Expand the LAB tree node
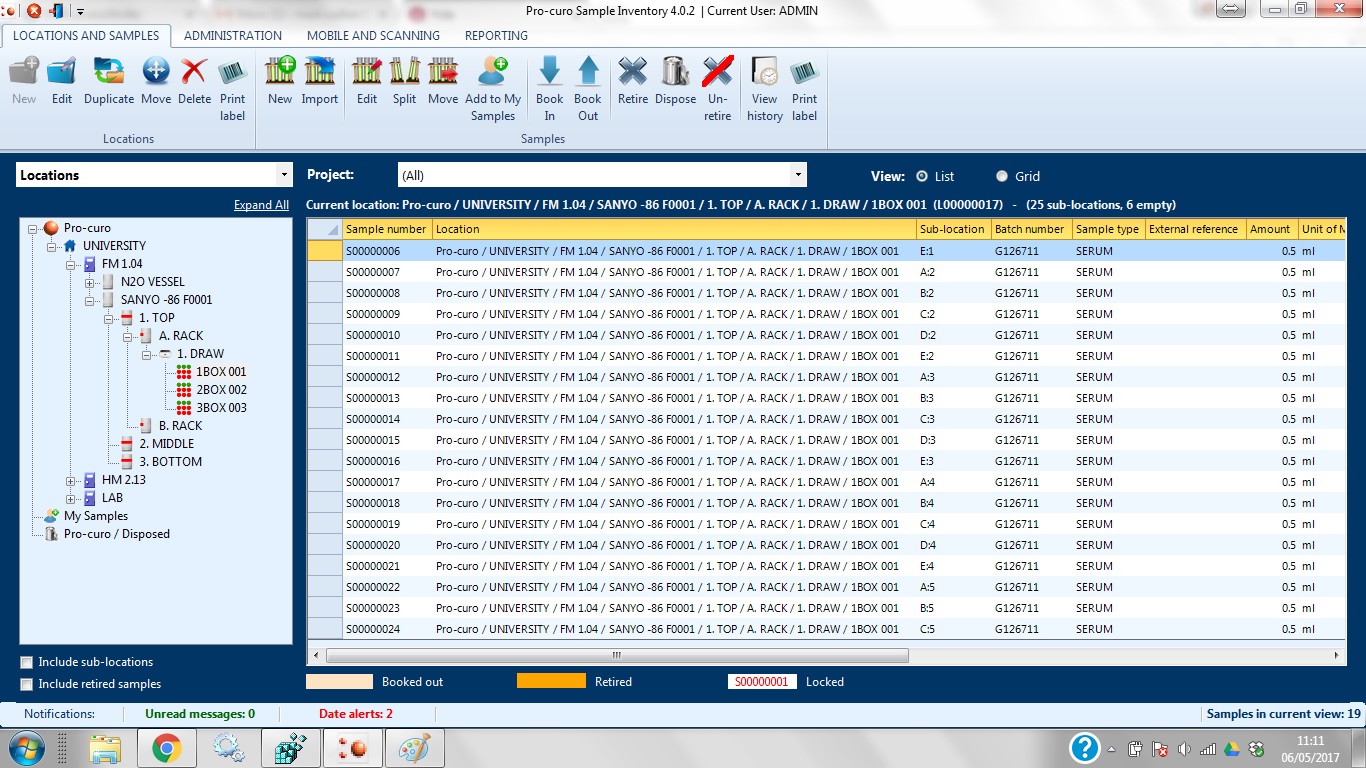The image size is (1366, 768). [x=71, y=498]
